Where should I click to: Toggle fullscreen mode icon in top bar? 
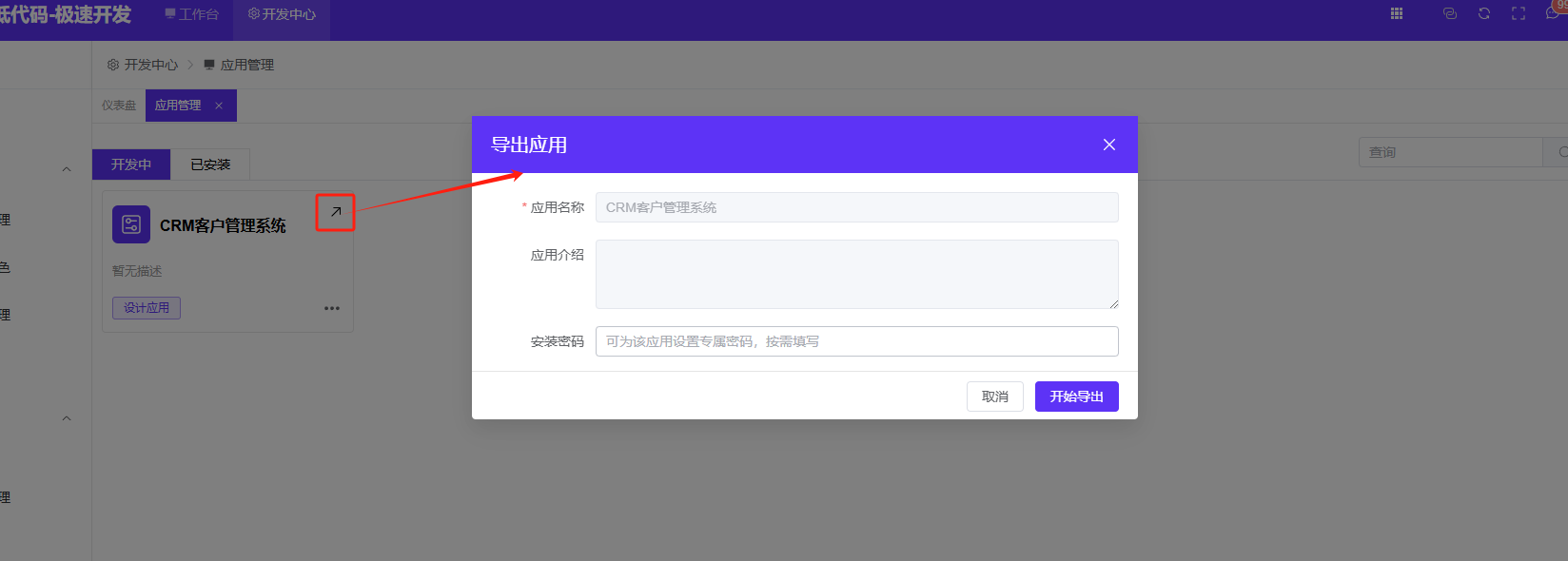pos(1519,13)
